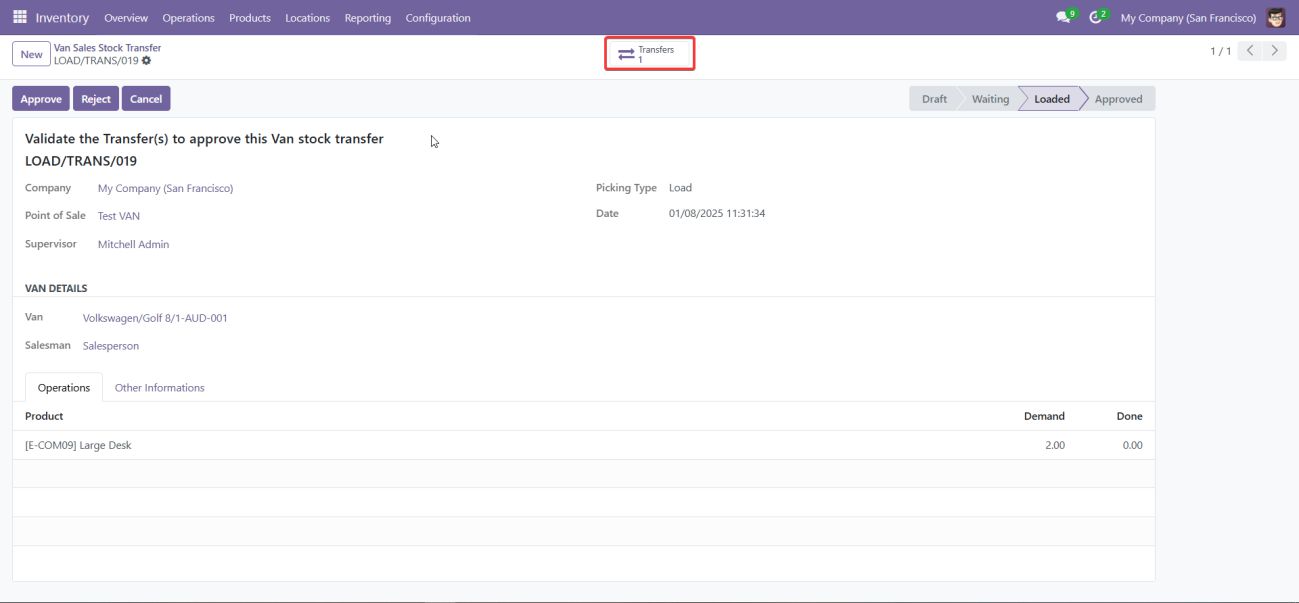Click the Approve button
1299x603 pixels.
point(41,99)
